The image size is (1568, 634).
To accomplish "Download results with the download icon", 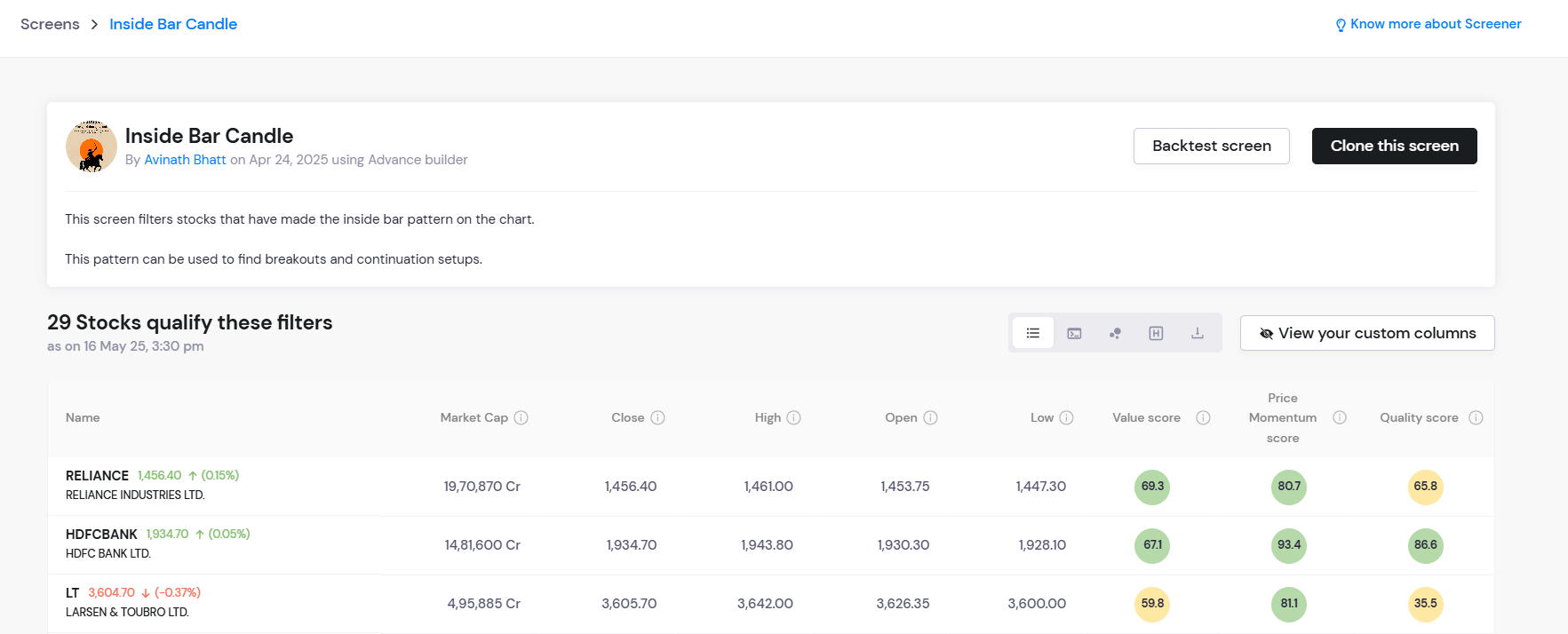I will pyautogui.click(x=1198, y=333).
